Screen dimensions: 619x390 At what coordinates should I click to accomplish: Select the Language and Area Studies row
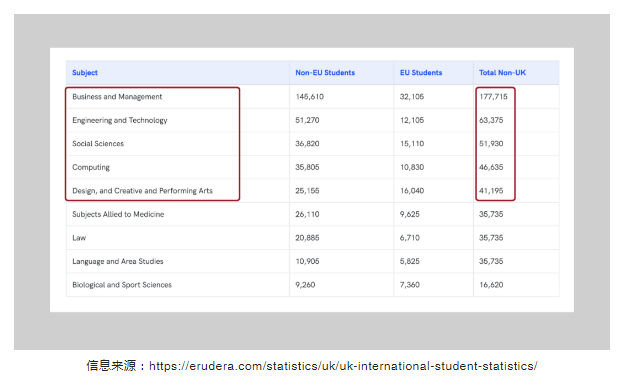pyautogui.click(x=313, y=261)
